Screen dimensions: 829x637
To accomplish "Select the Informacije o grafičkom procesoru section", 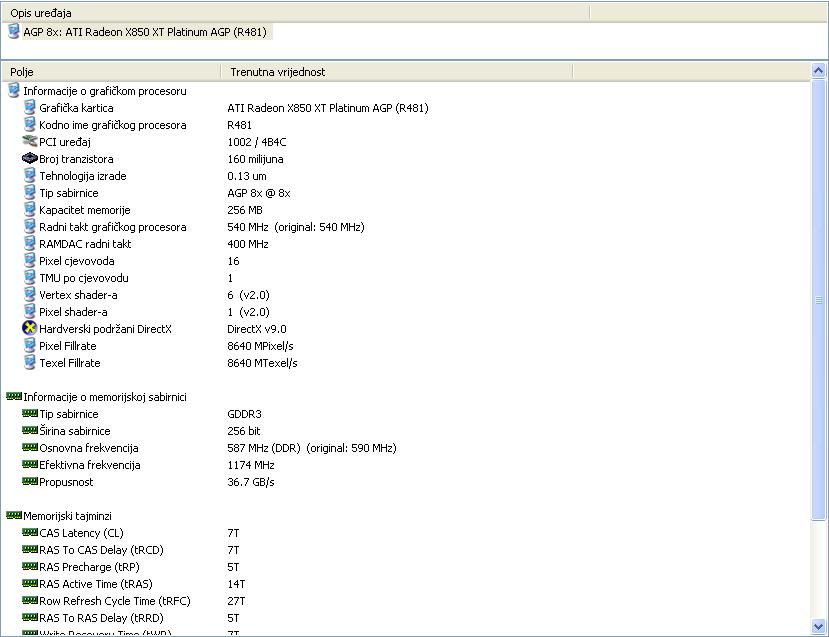I will [x=104, y=91].
